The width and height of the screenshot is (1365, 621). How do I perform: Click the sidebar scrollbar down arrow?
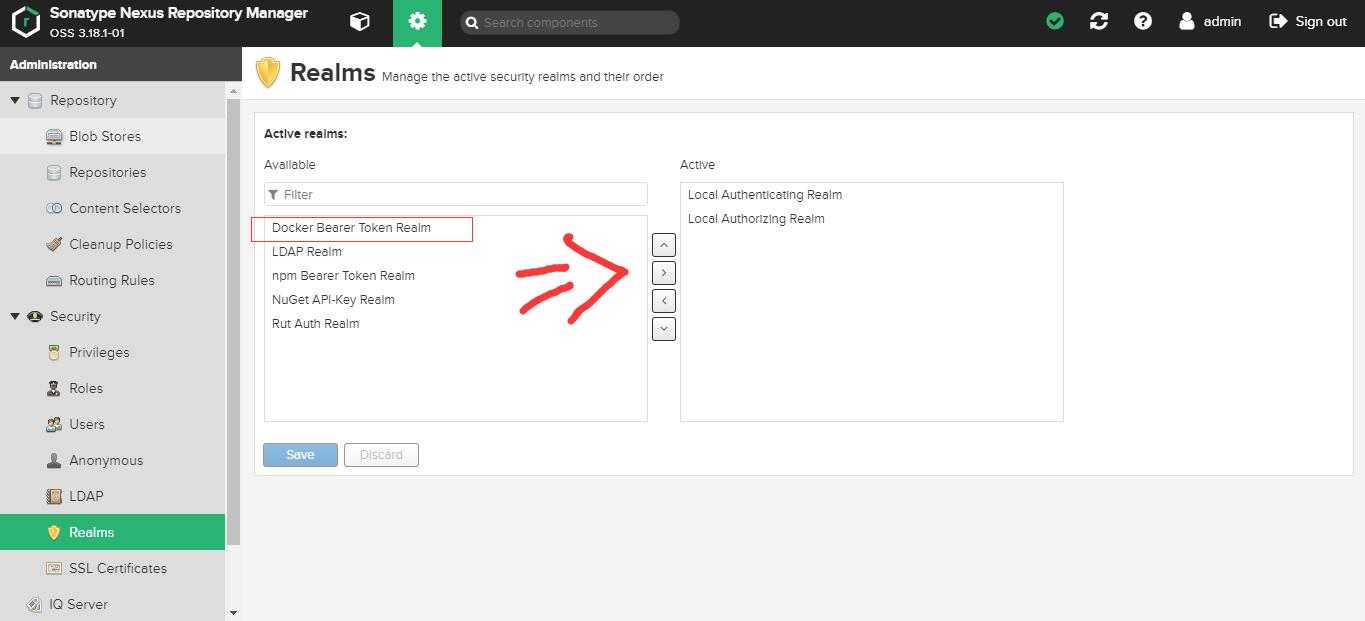click(x=234, y=613)
